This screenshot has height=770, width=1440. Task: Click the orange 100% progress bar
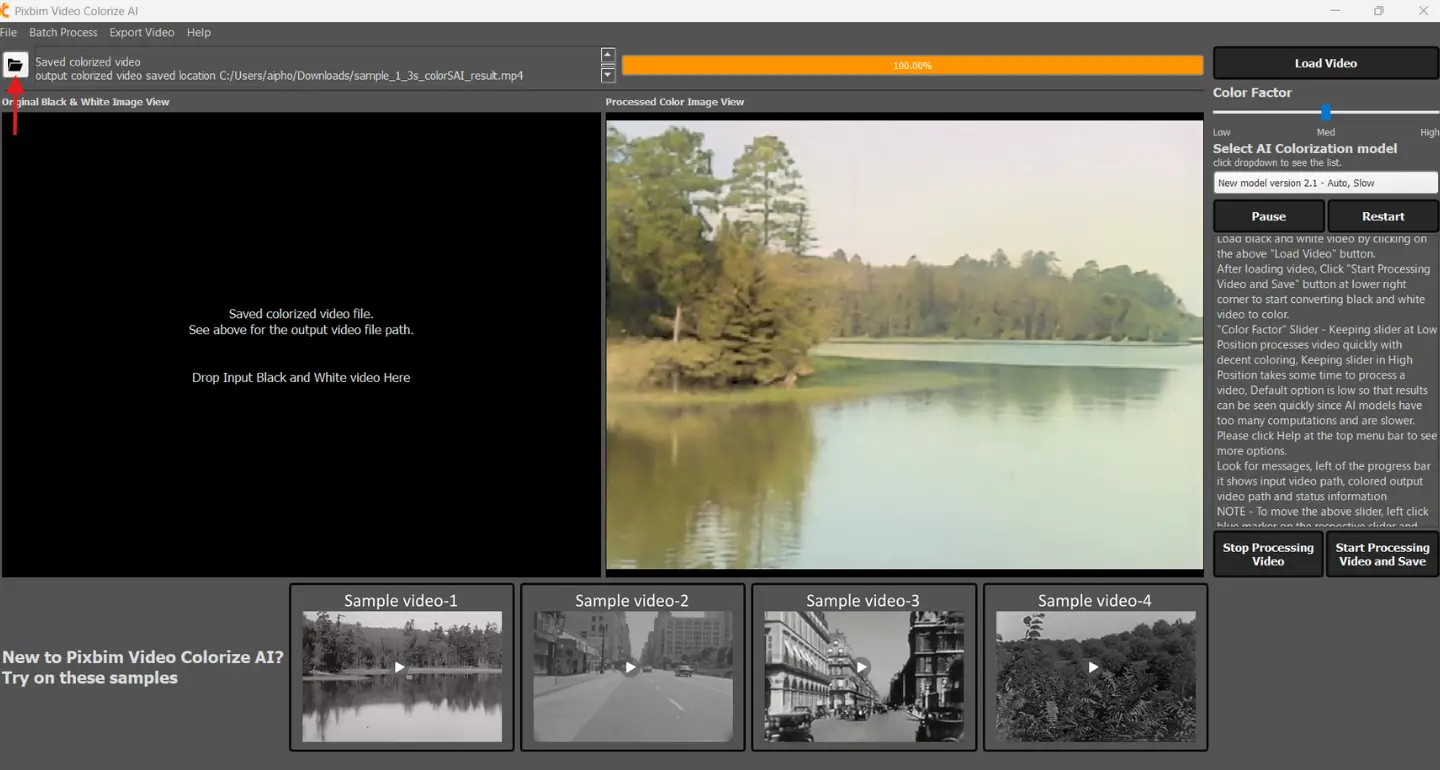pyautogui.click(x=912, y=65)
